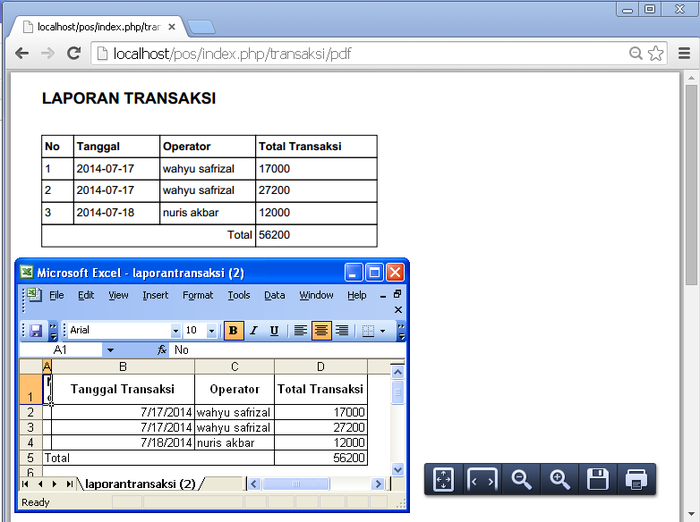Open the font size 10 dropdown

[212, 331]
